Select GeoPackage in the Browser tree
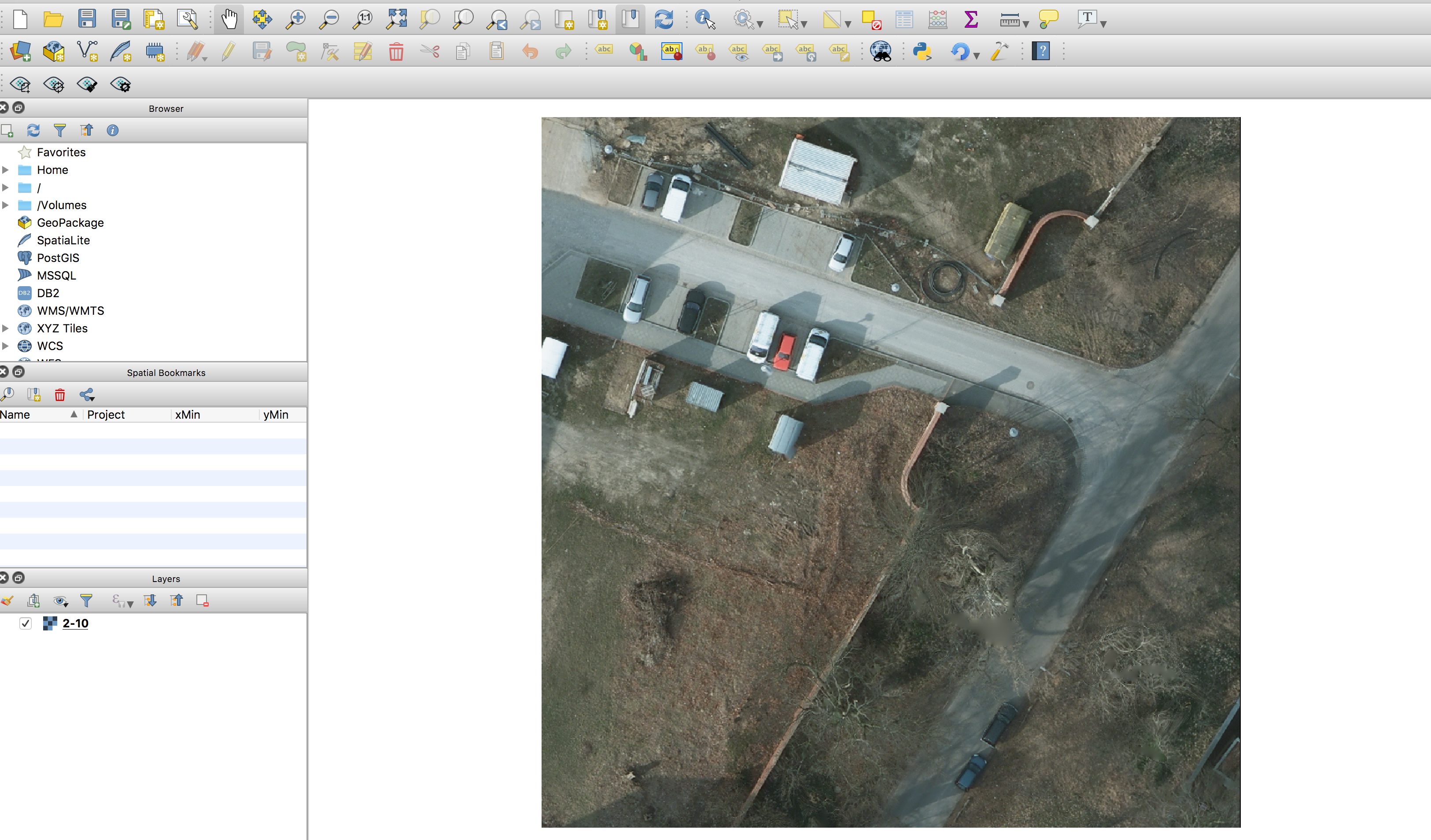This screenshot has width=1431, height=840. tap(70, 223)
